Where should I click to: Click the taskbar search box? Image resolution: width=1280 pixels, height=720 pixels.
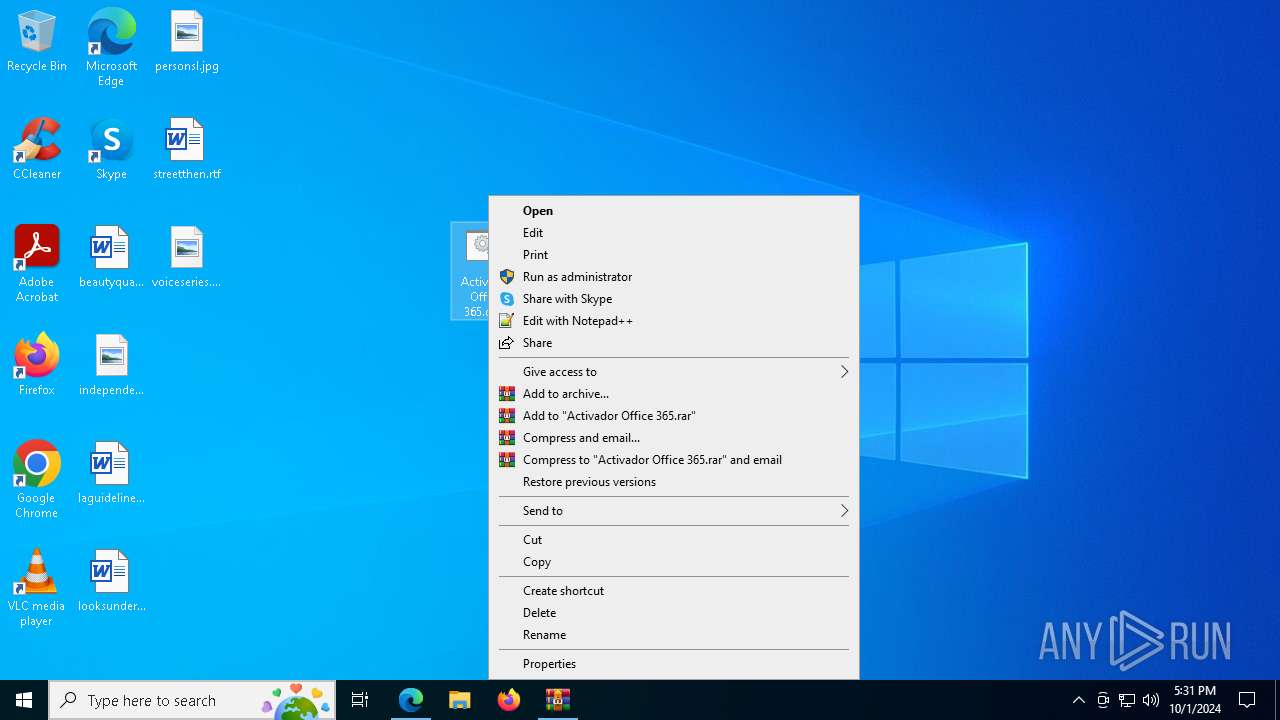click(x=192, y=700)
